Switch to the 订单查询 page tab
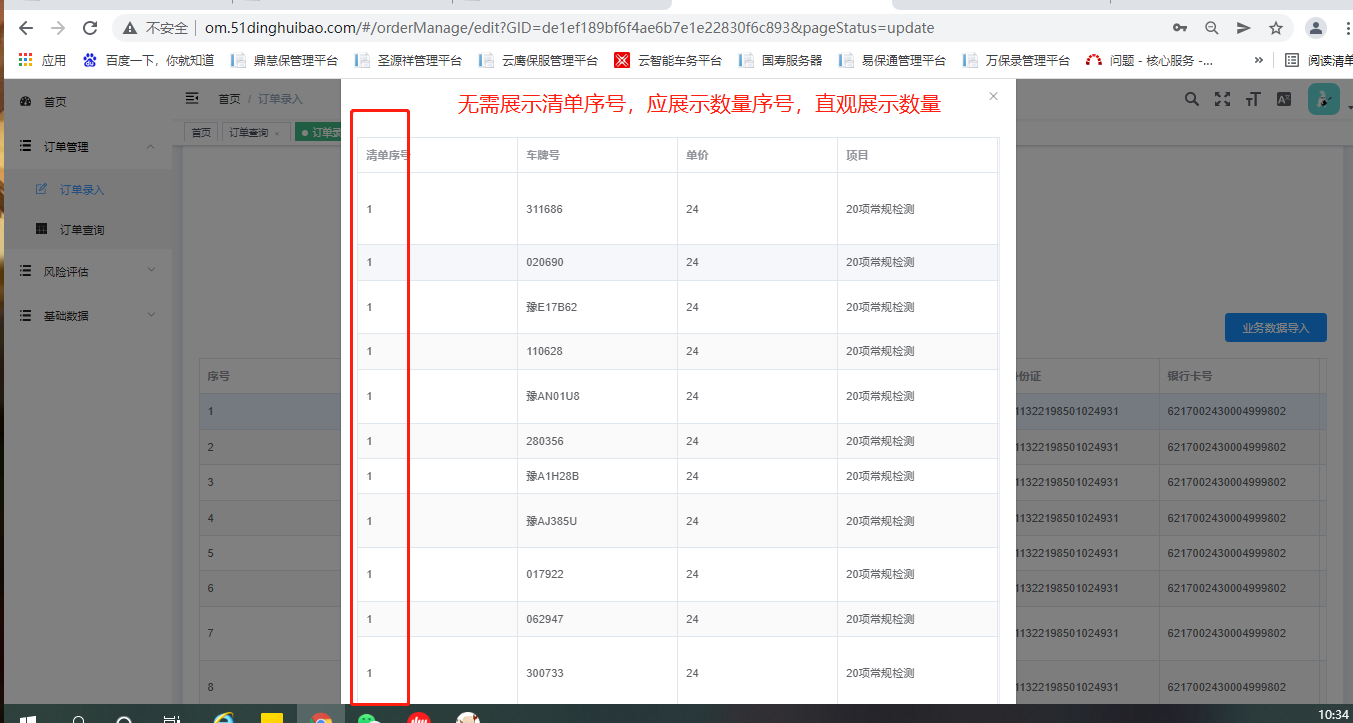Viewport: 1353px width, 723px height. 254,132
